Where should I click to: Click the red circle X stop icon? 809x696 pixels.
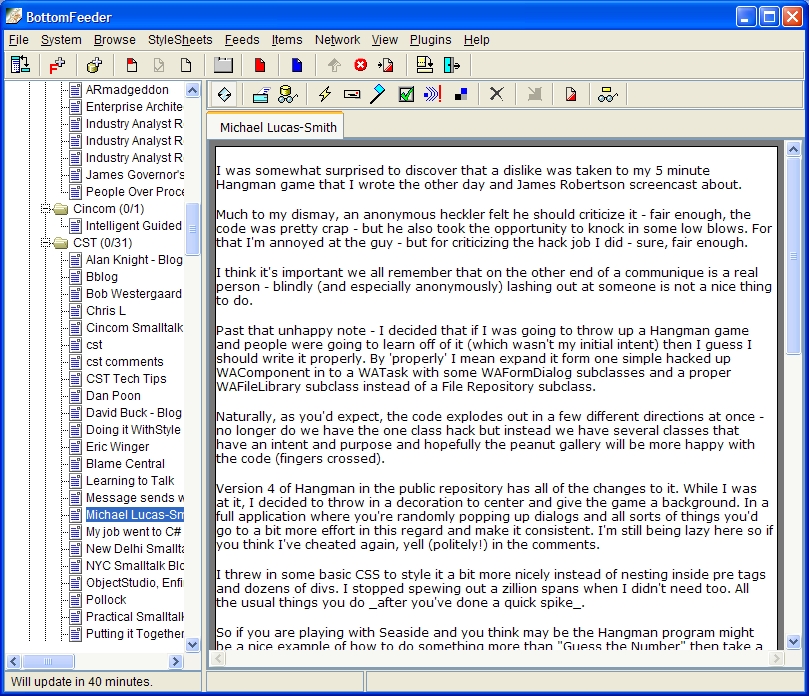tap(361, 64)
